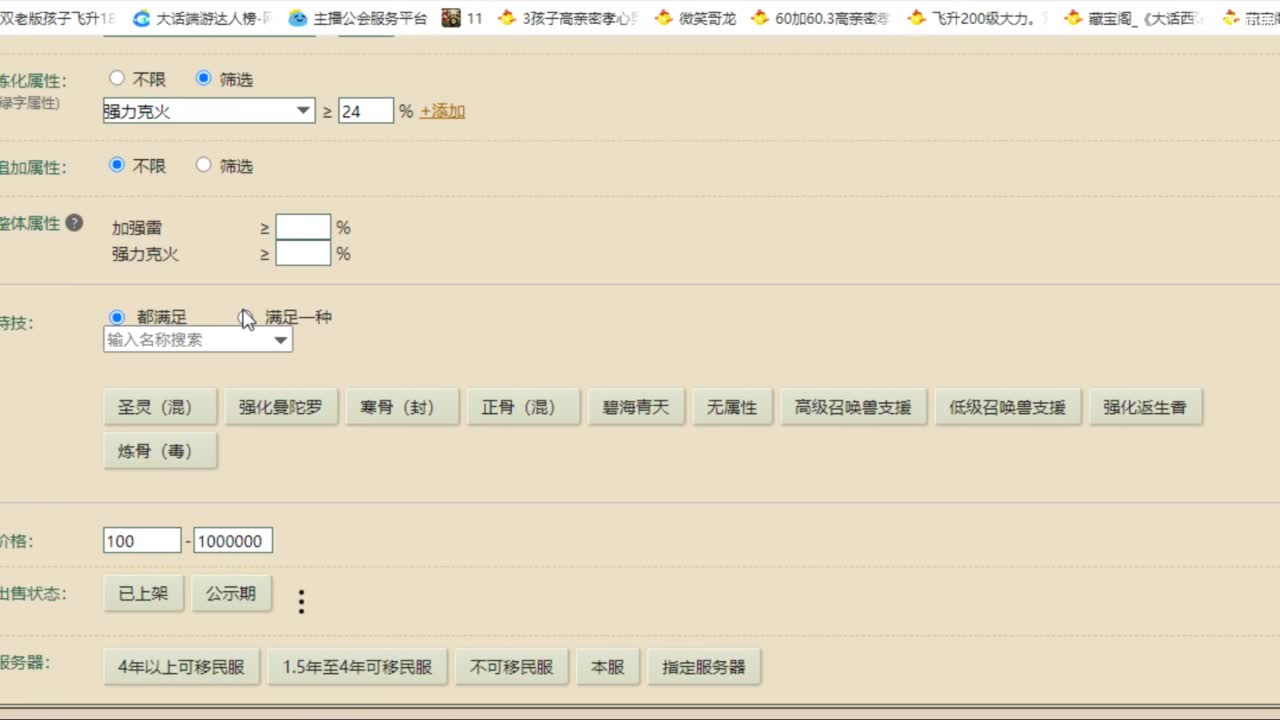This screenshot has width=1280, height=720.
Task: Select the 强化返生香 skill button
Action: (1145, 407)
